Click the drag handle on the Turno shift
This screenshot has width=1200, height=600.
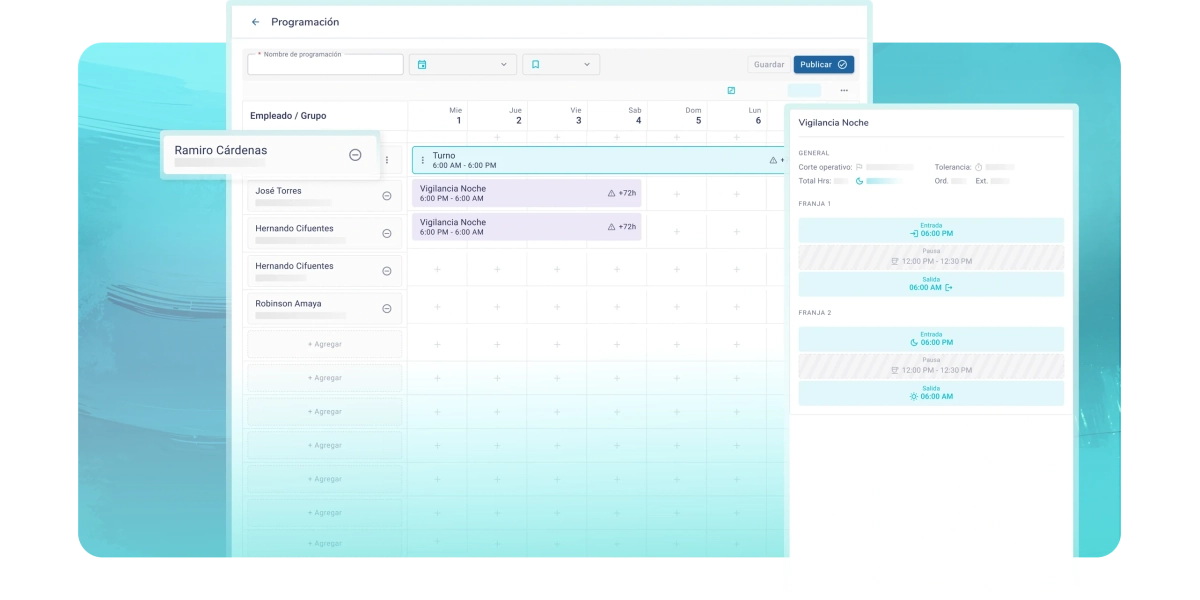tap(422, 160)
